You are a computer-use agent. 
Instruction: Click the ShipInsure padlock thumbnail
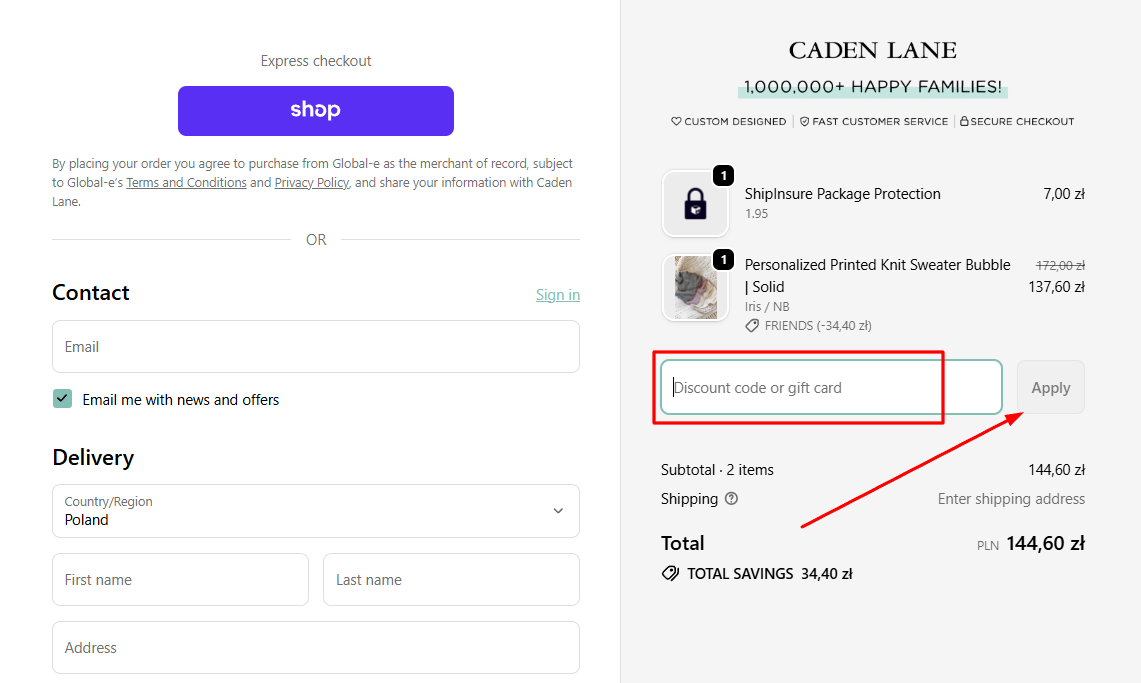695,203
